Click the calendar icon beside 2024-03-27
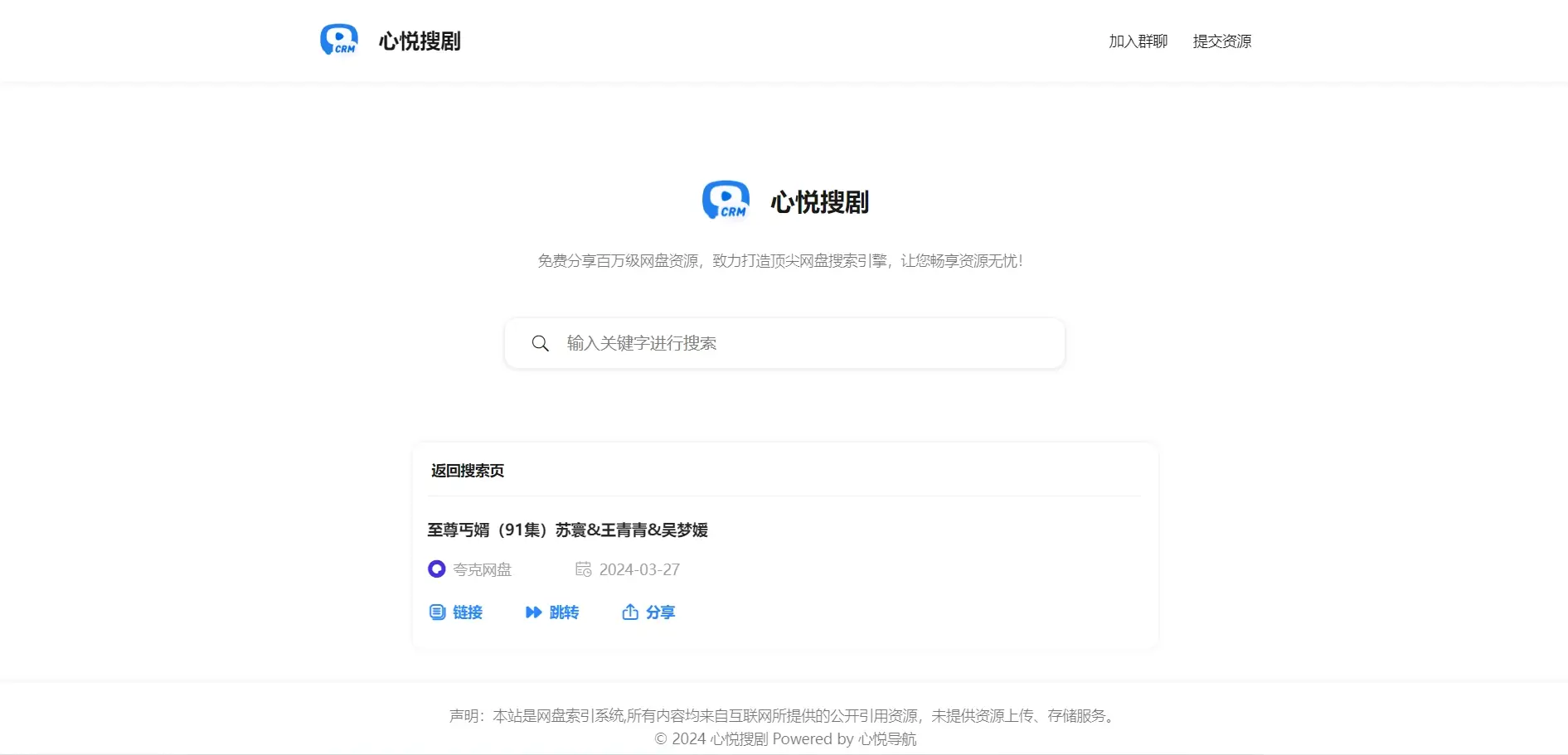1568x755 pixels. tap(584, 569)
